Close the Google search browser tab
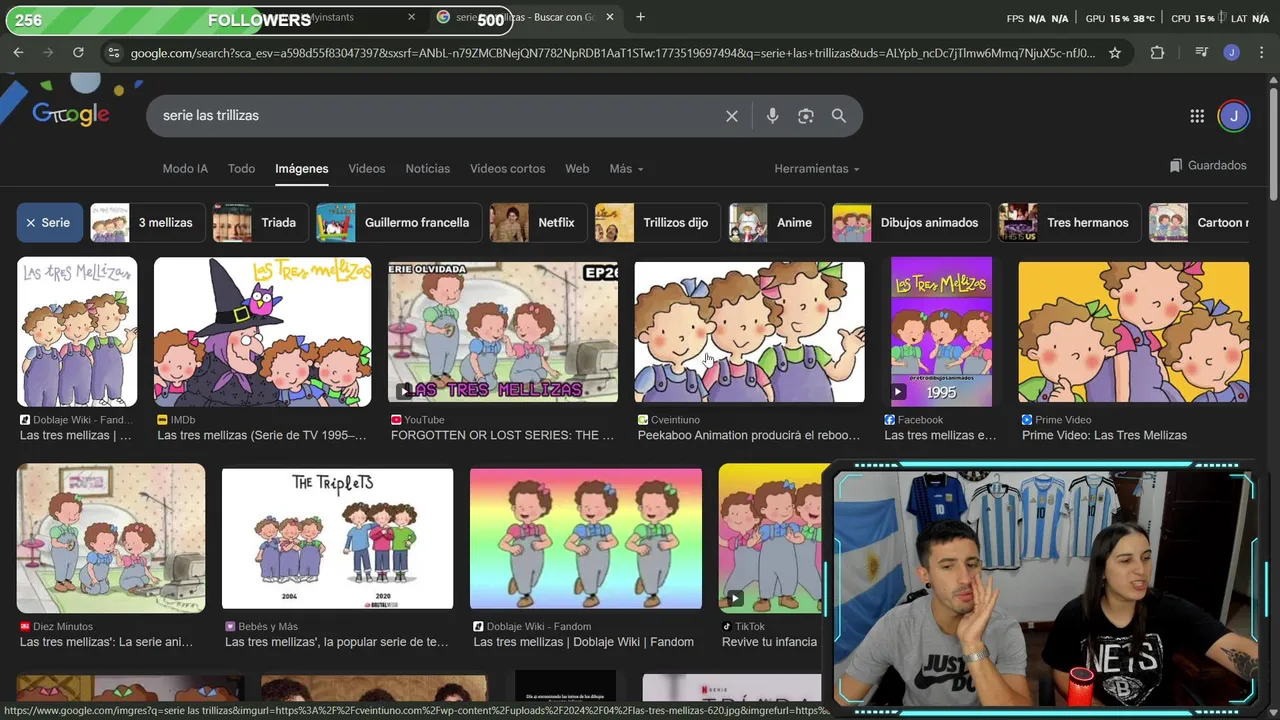The height and width of the screenshot is (720, 1280). point(610,17)
